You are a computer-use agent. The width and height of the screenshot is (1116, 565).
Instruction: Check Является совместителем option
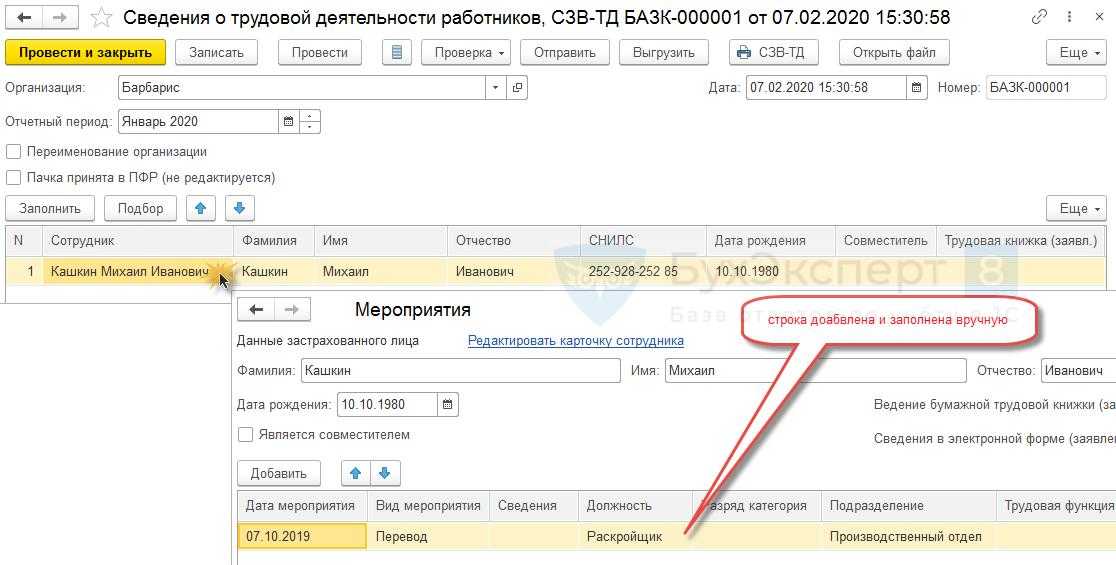click(246, 435)
